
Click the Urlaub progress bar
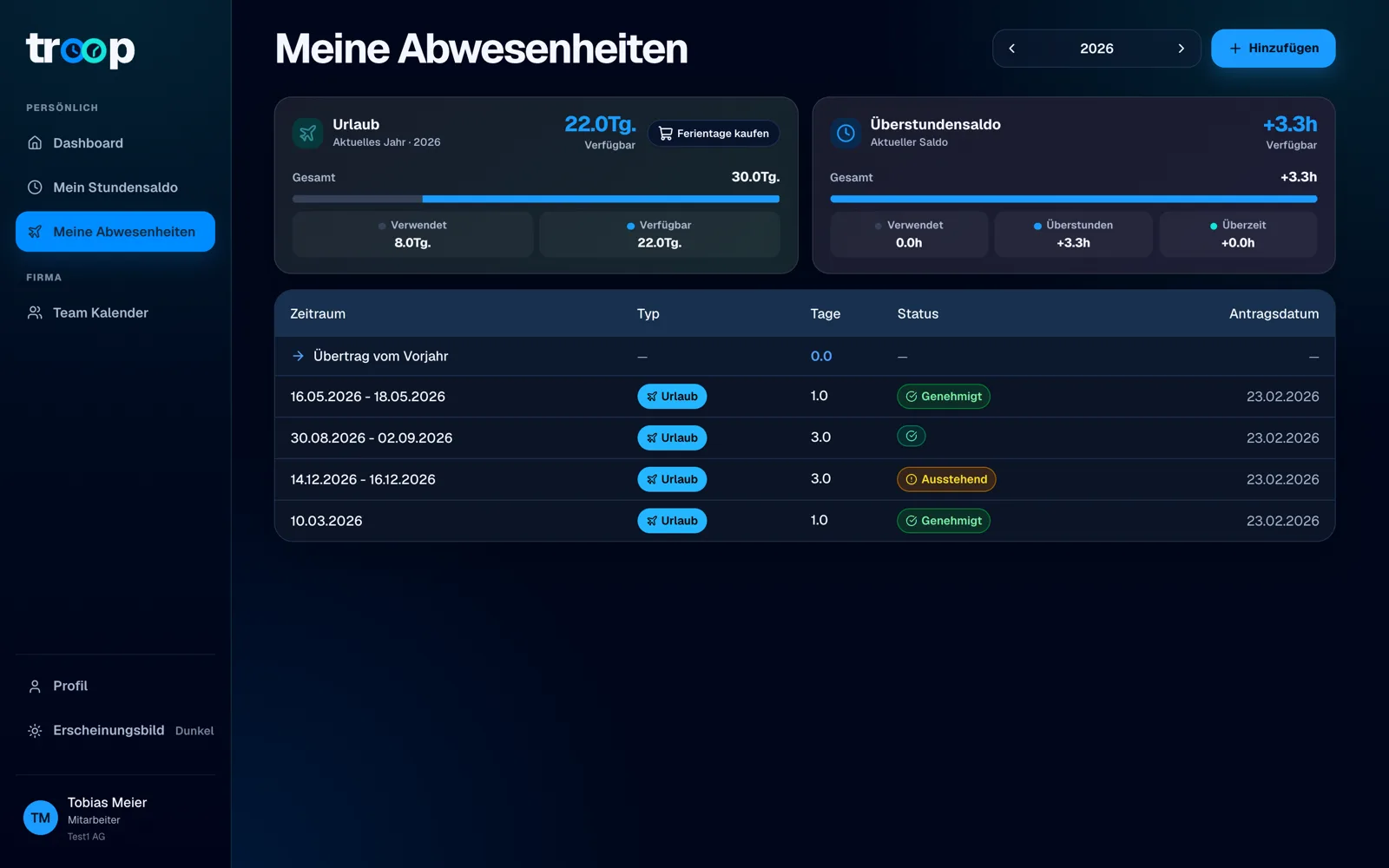pos(536,199)
